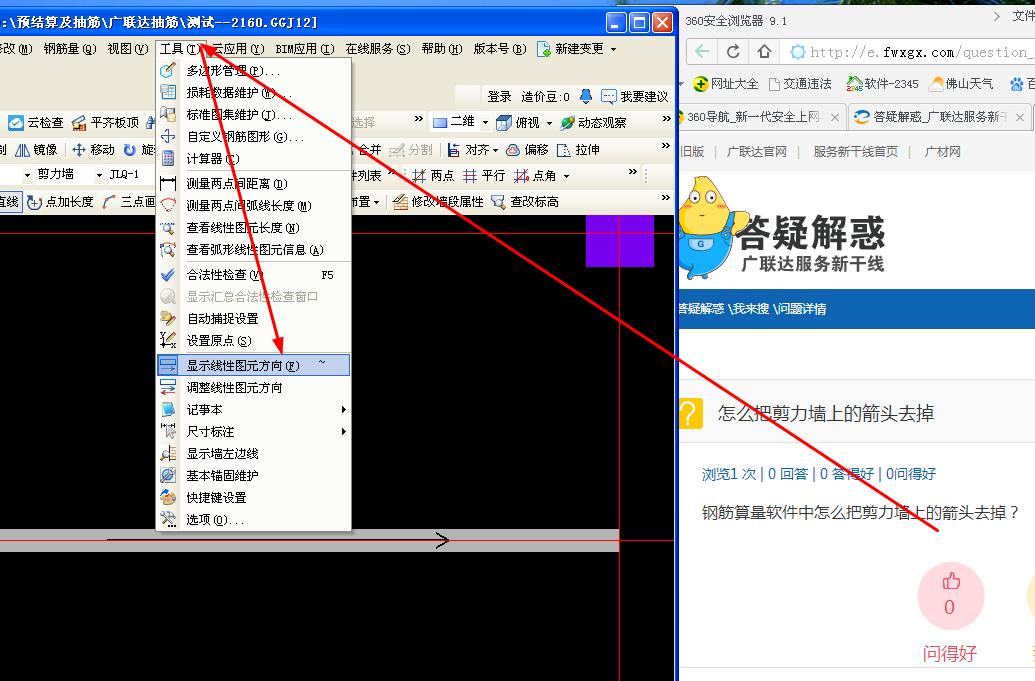The width and height of the screenshot is (1035, 681).
Task: Click 查改标高 tool
Action: 525,202
